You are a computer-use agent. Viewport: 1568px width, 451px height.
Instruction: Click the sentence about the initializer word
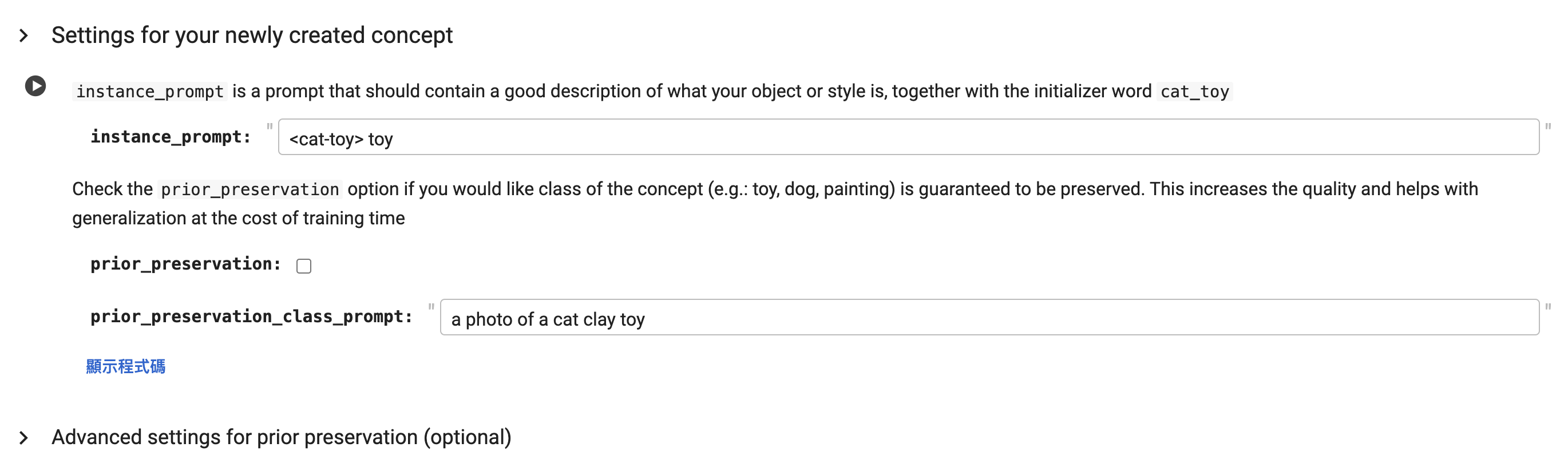point(652,92)
